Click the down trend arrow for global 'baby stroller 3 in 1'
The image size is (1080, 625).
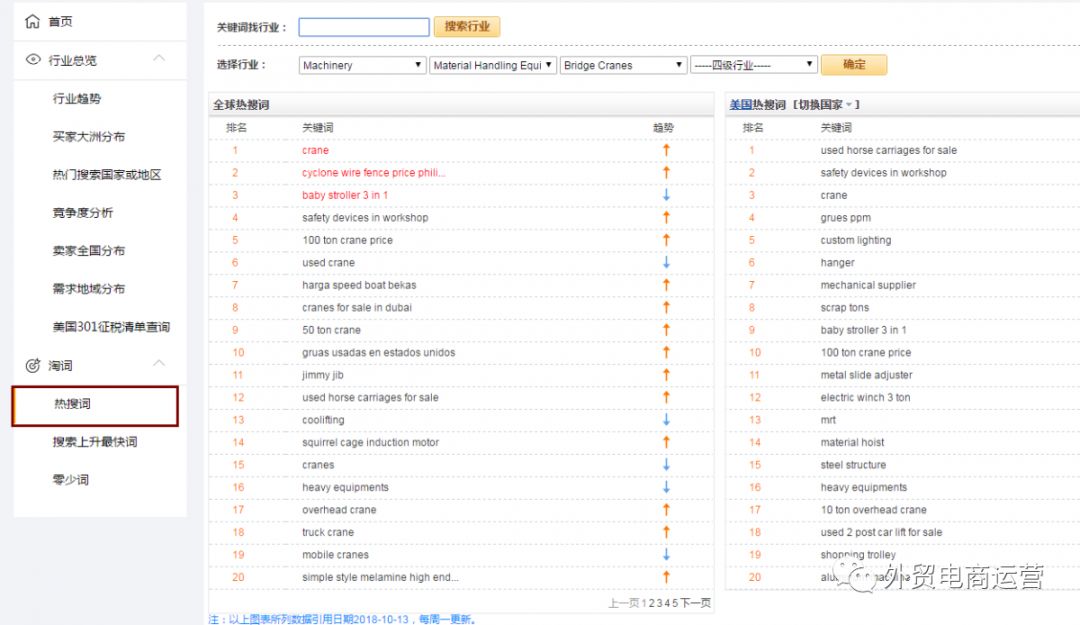[666, 195]
